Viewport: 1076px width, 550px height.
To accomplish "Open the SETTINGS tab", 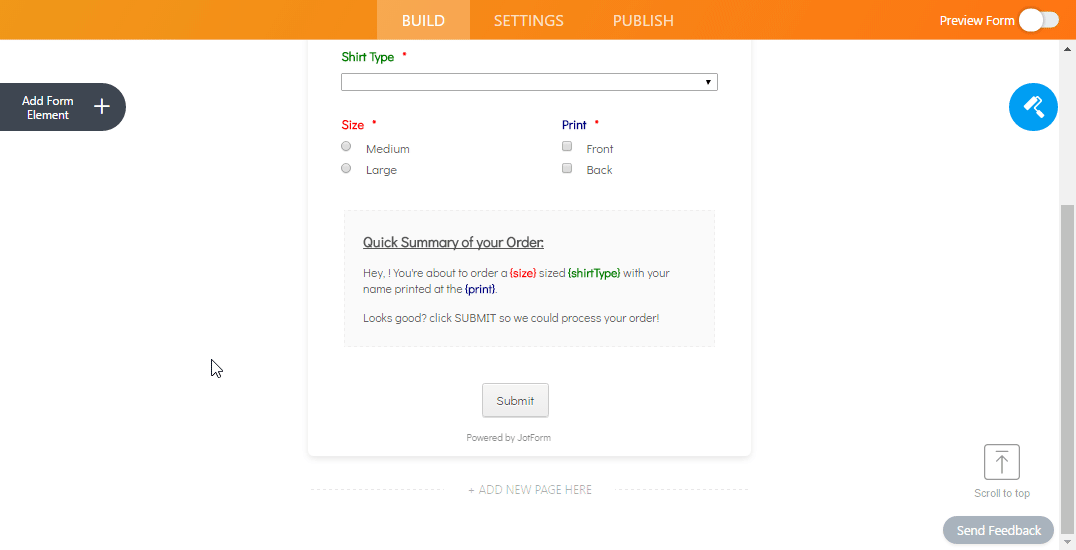I will click(528, 20).
